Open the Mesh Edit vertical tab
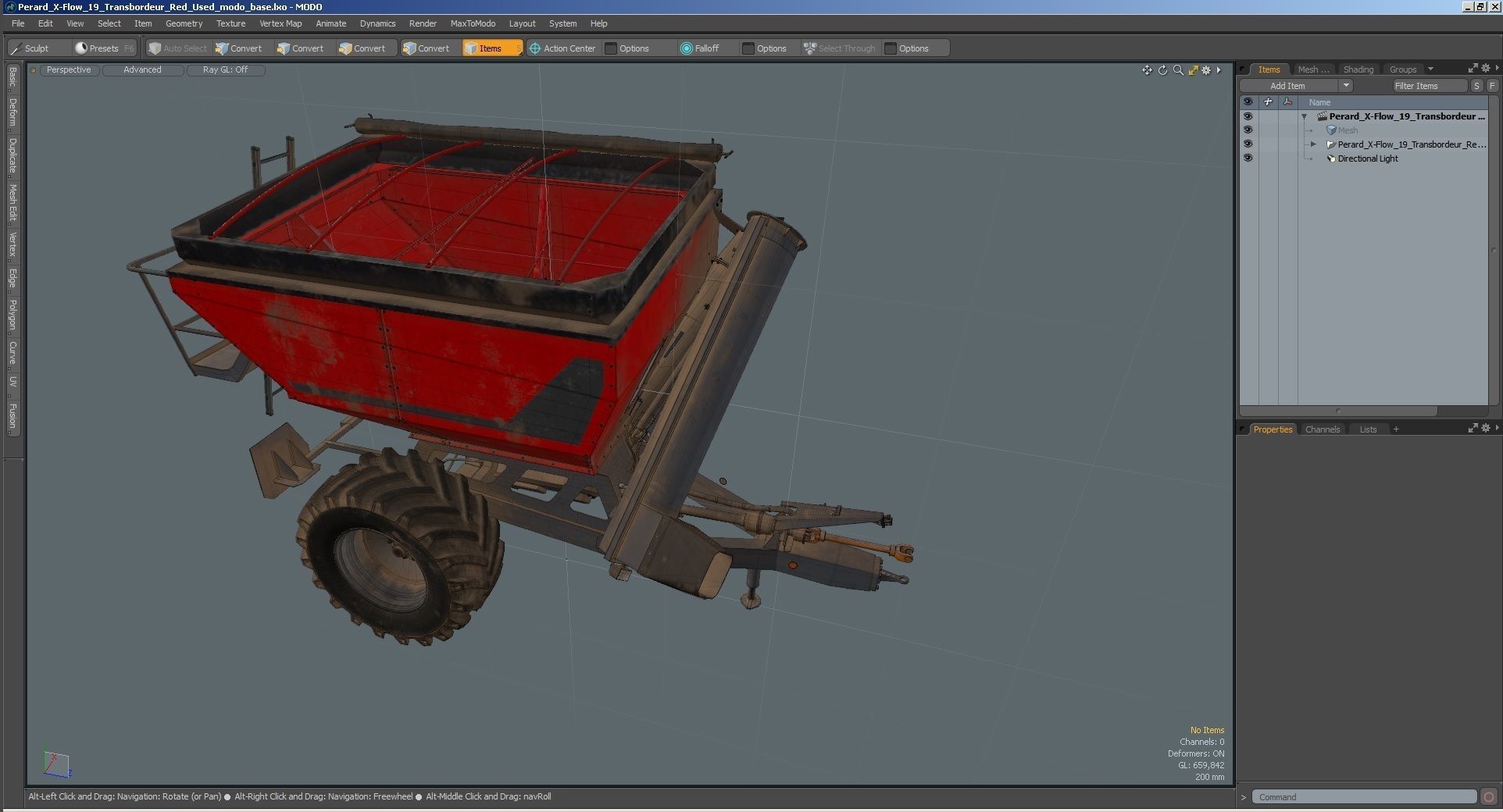This screenshot has width=1503, height=812. [13, 204]
